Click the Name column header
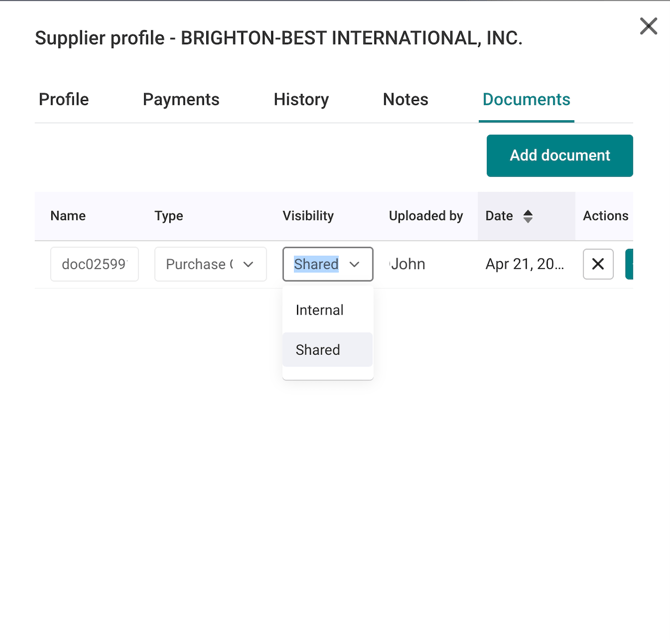The width and height of the screenshot is (670, 640). (x=68, y=216)
